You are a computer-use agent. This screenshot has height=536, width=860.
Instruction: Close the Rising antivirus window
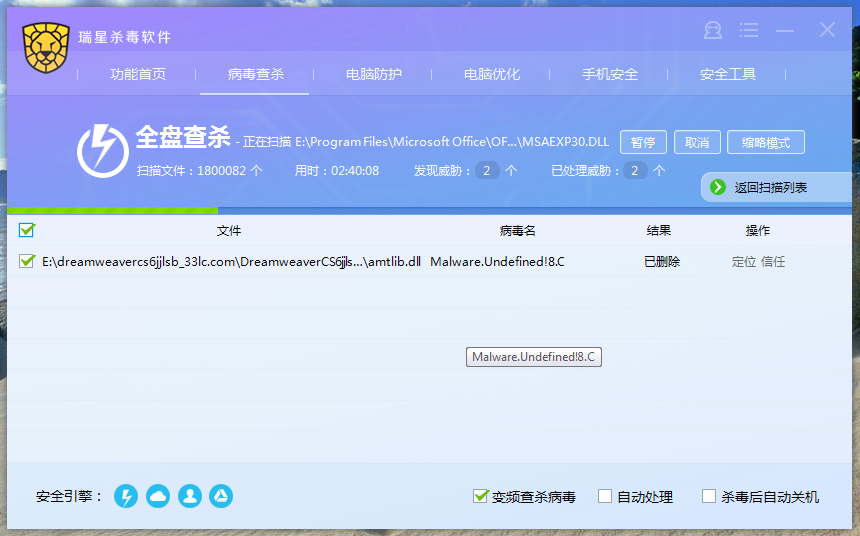click(x=827, y=30)
